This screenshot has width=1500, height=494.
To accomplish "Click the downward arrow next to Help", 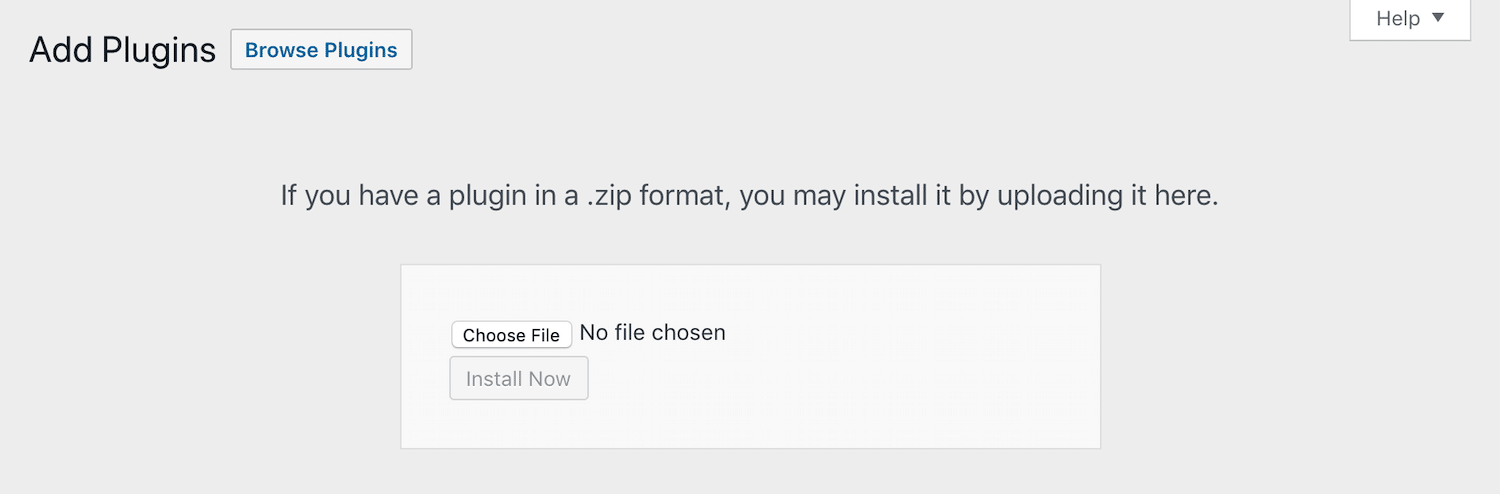I will click(1438, 18).
